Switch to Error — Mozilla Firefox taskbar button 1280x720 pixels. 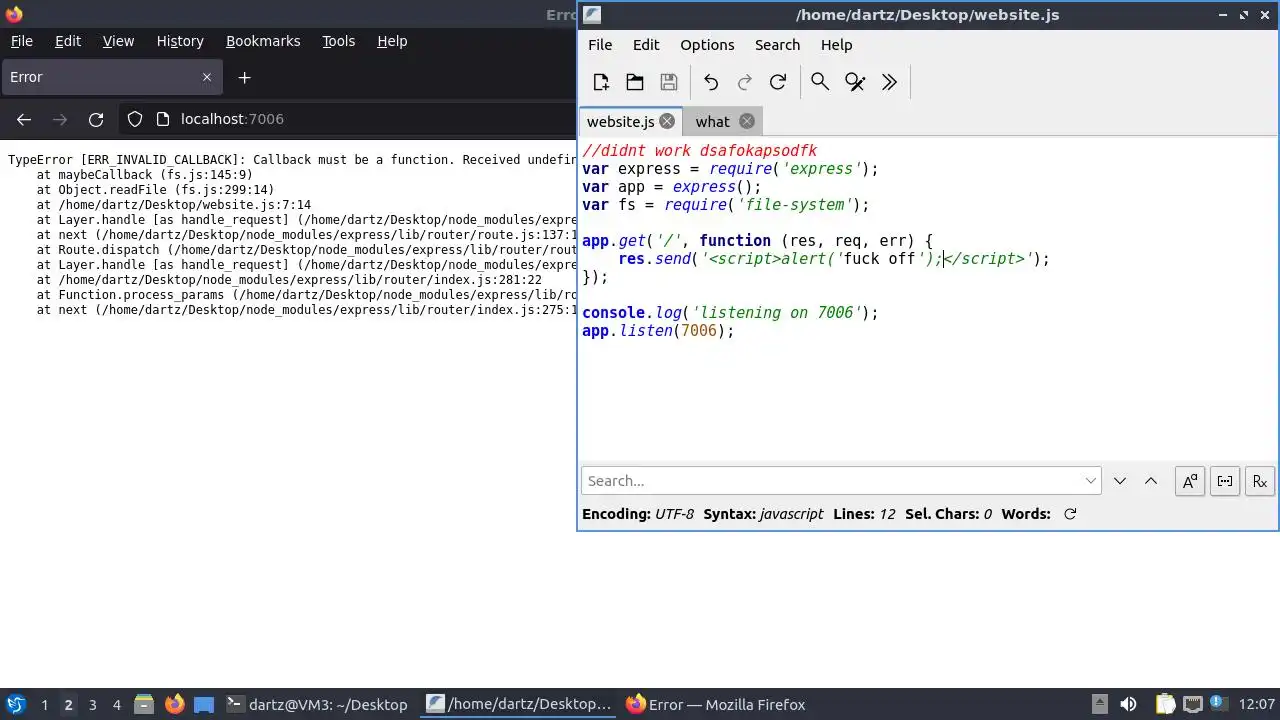(716, 704)
